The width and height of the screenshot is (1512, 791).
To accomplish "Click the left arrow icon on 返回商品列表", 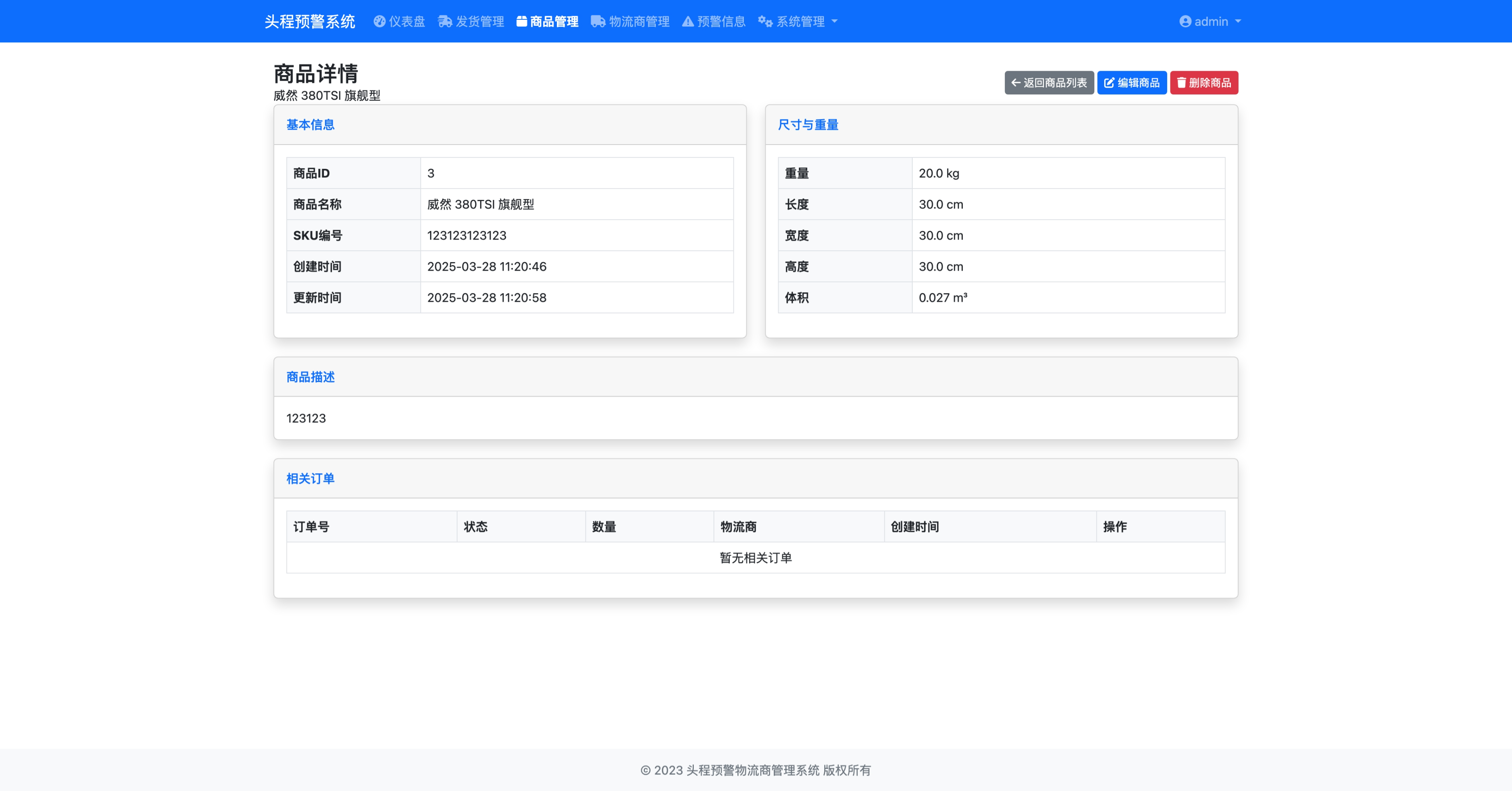I will [1015, 83].
